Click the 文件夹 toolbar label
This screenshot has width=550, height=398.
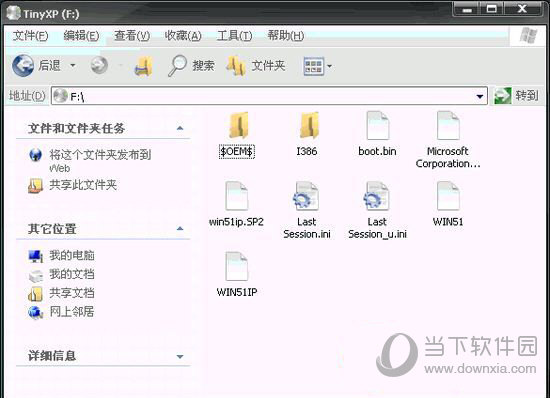click(x=268, y=66)
